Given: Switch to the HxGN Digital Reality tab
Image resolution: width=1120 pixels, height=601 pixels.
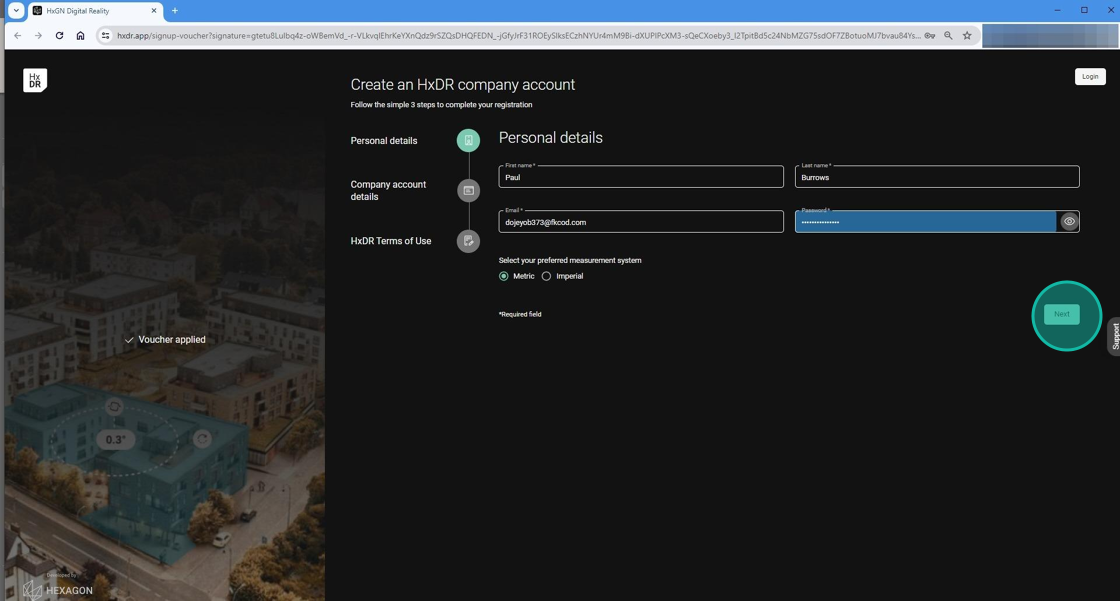Looking at the screenshot, I should (x=96, y=11).
